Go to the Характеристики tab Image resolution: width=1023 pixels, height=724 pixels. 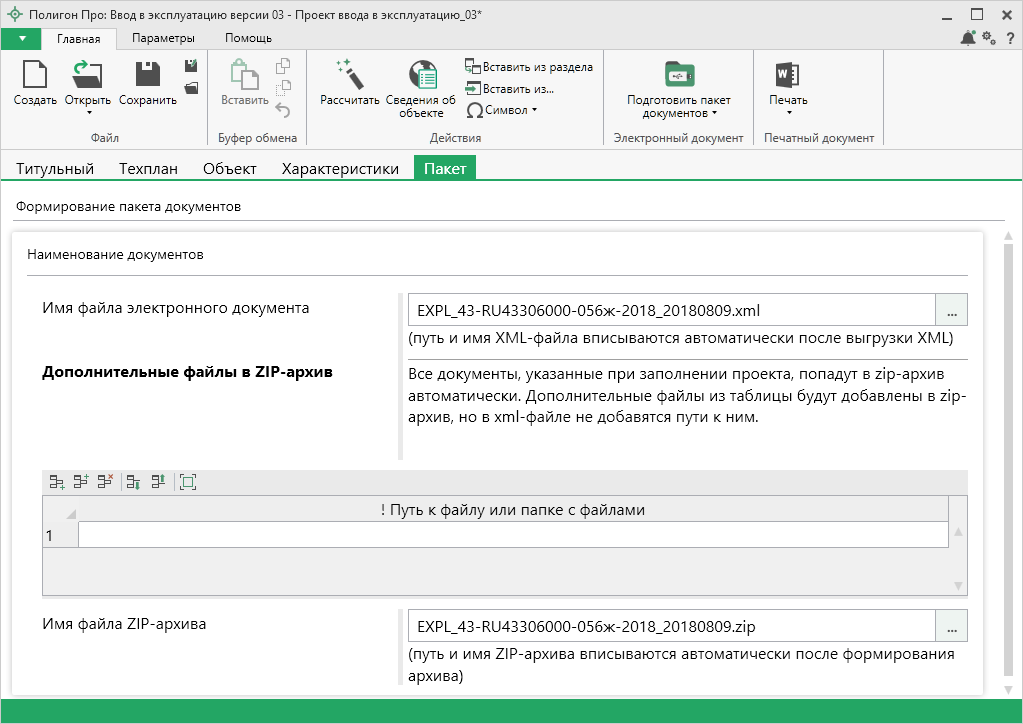340,168
